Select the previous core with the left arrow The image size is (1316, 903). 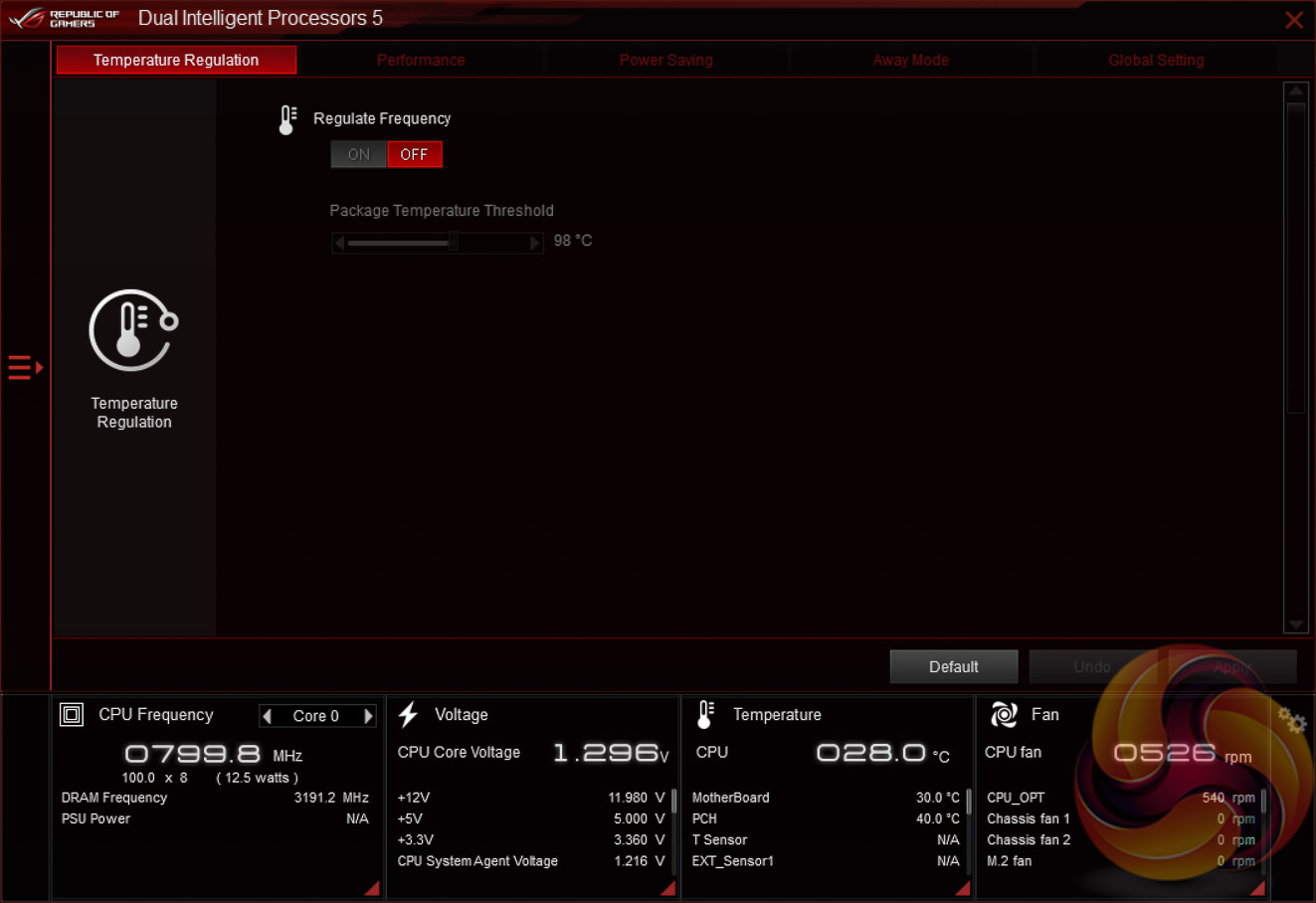tap(267, 716)
